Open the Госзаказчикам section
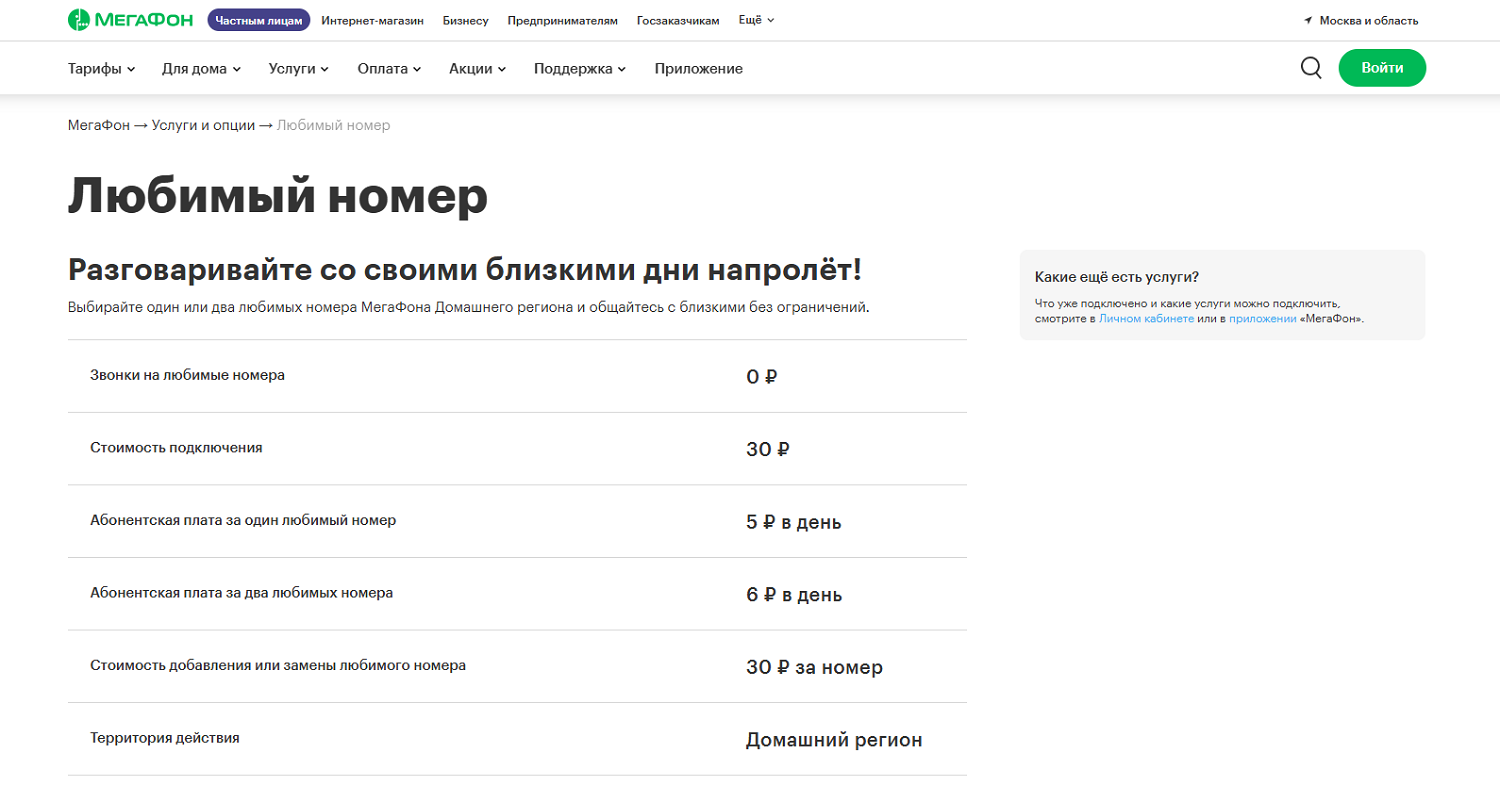The height and width of the screenshot is (786, 1500). tap(678, 20)
